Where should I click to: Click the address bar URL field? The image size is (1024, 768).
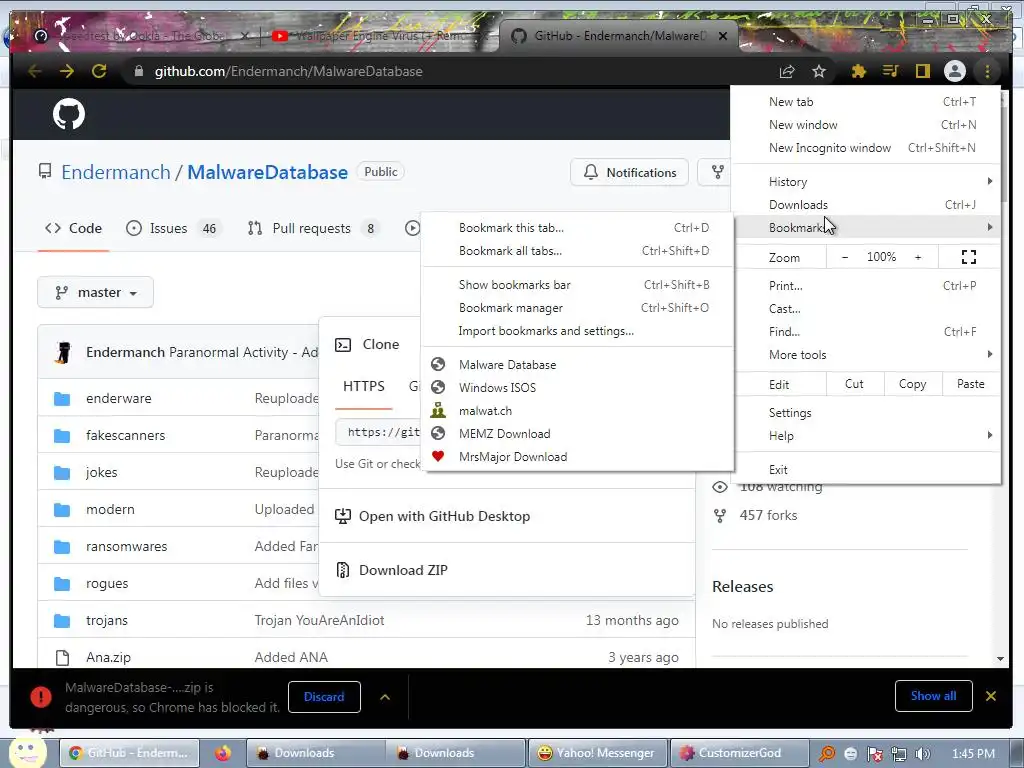click(x=451, y=71)
